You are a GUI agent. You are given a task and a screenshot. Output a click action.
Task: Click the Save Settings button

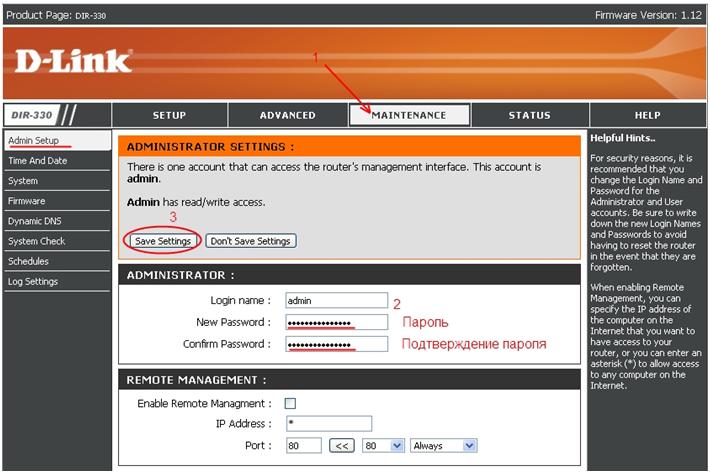(163, 241)
